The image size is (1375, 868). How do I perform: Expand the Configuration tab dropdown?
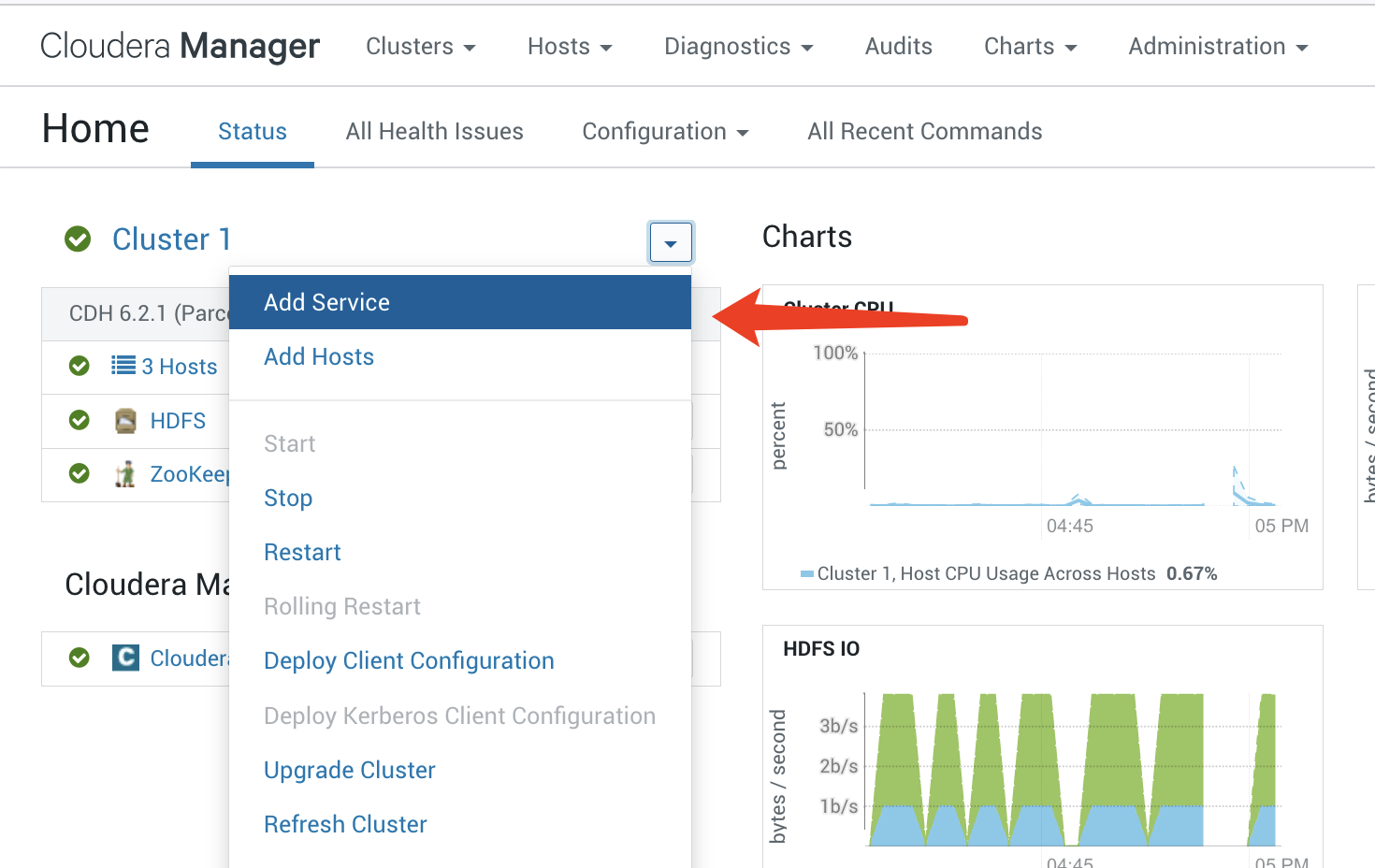click(666, 132)
